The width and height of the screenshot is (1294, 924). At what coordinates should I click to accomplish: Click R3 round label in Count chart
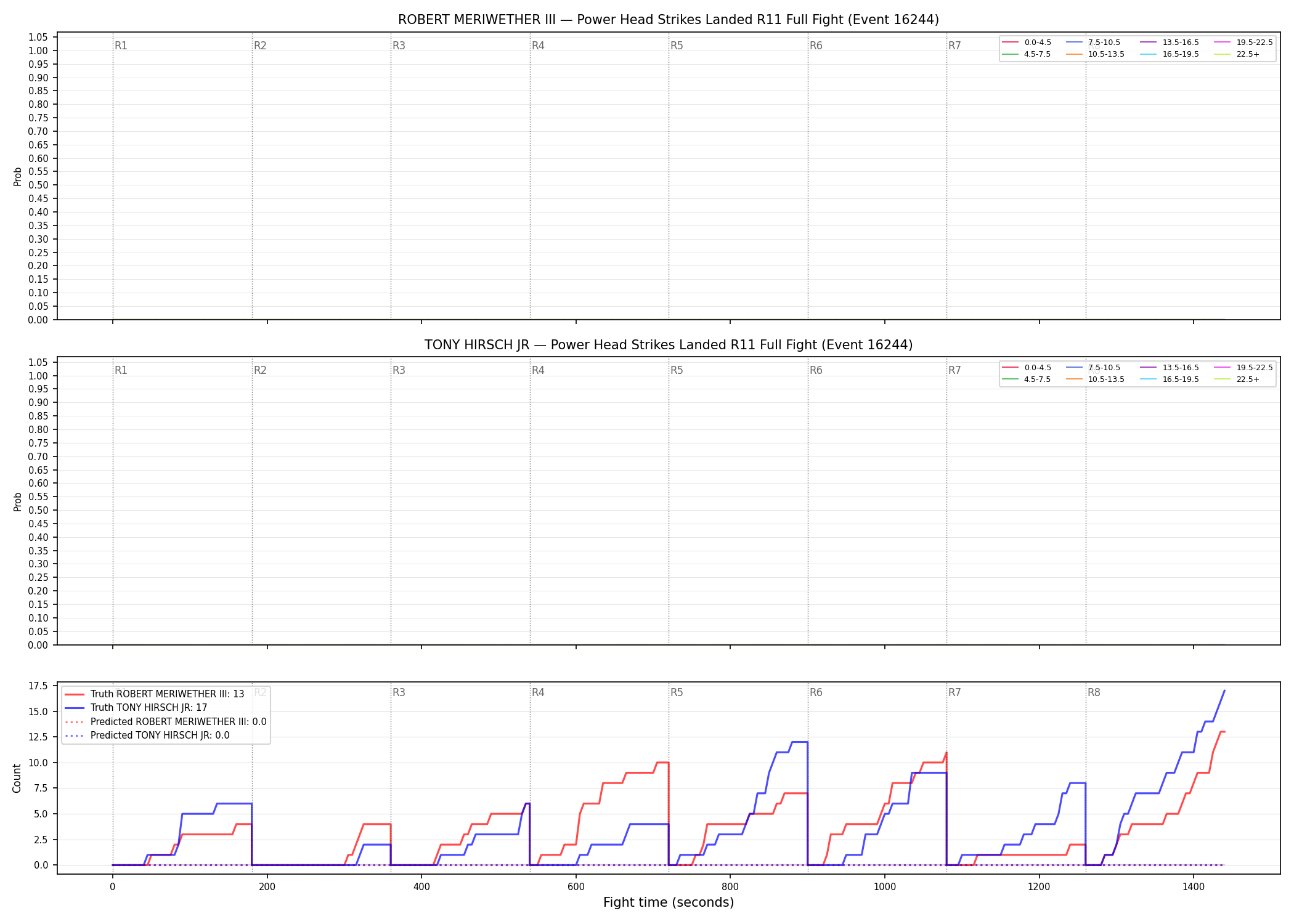click(399, 692)
